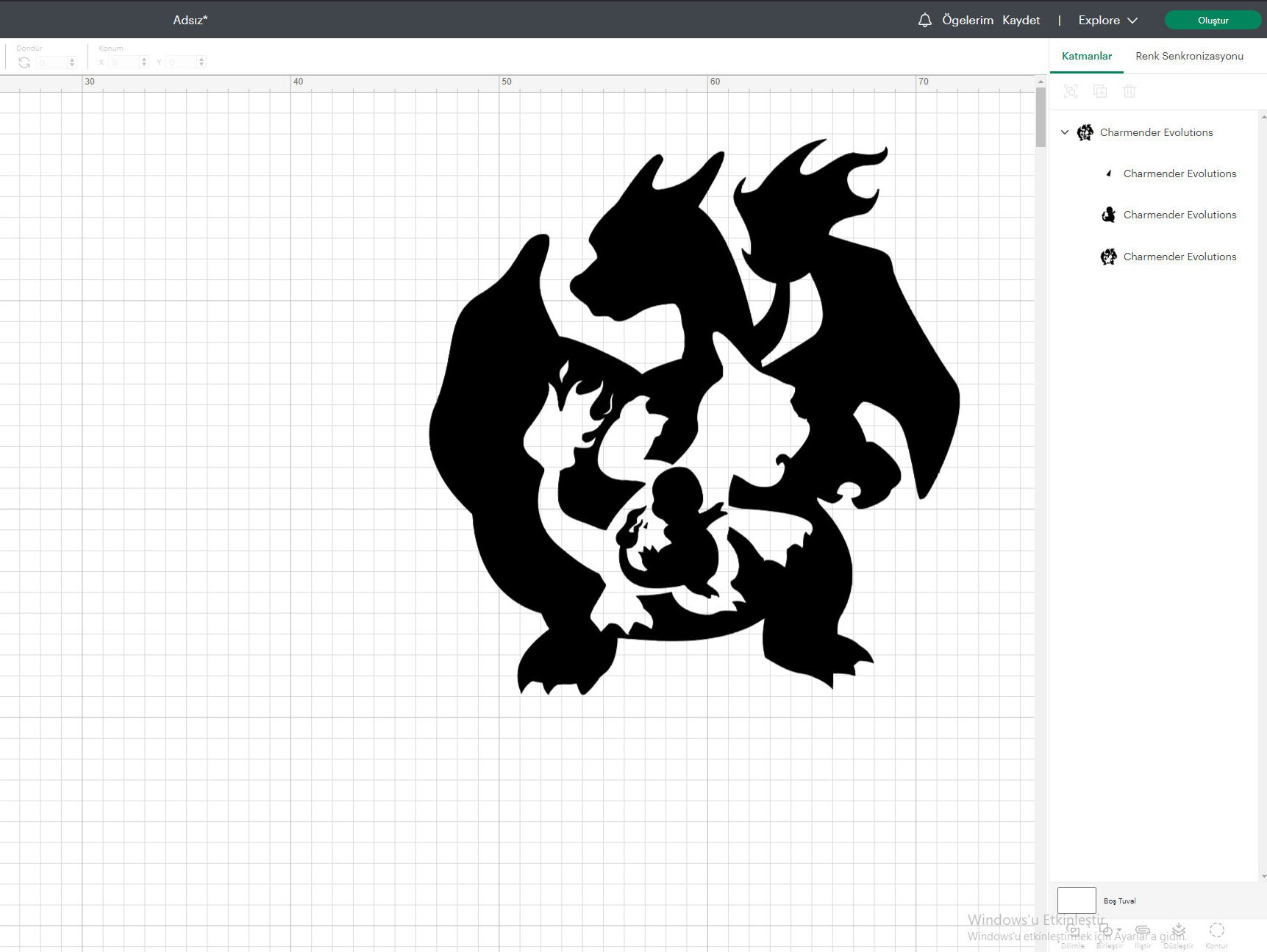This screenshot has width=1267, height=952.
Task: Select the Dilimle (Slice) tool
Action: (1073, 931)
